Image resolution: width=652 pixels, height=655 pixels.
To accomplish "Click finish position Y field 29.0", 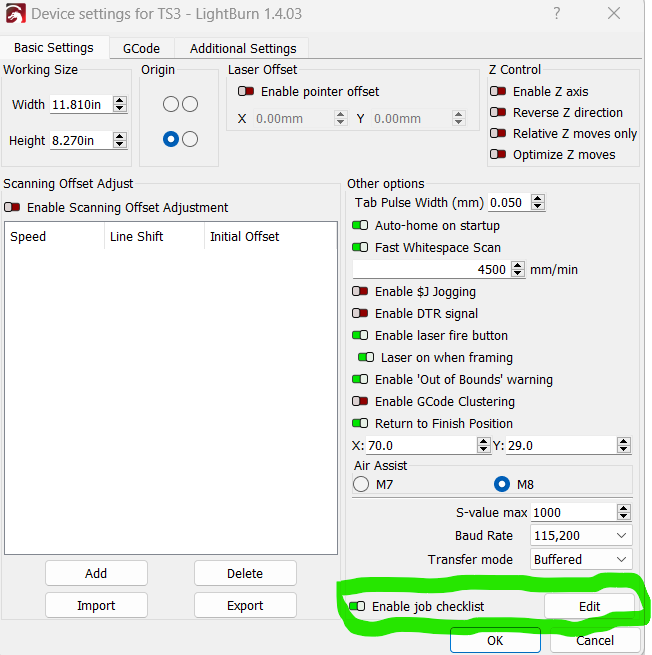I will pyautogui.click(x=562, y=445).
